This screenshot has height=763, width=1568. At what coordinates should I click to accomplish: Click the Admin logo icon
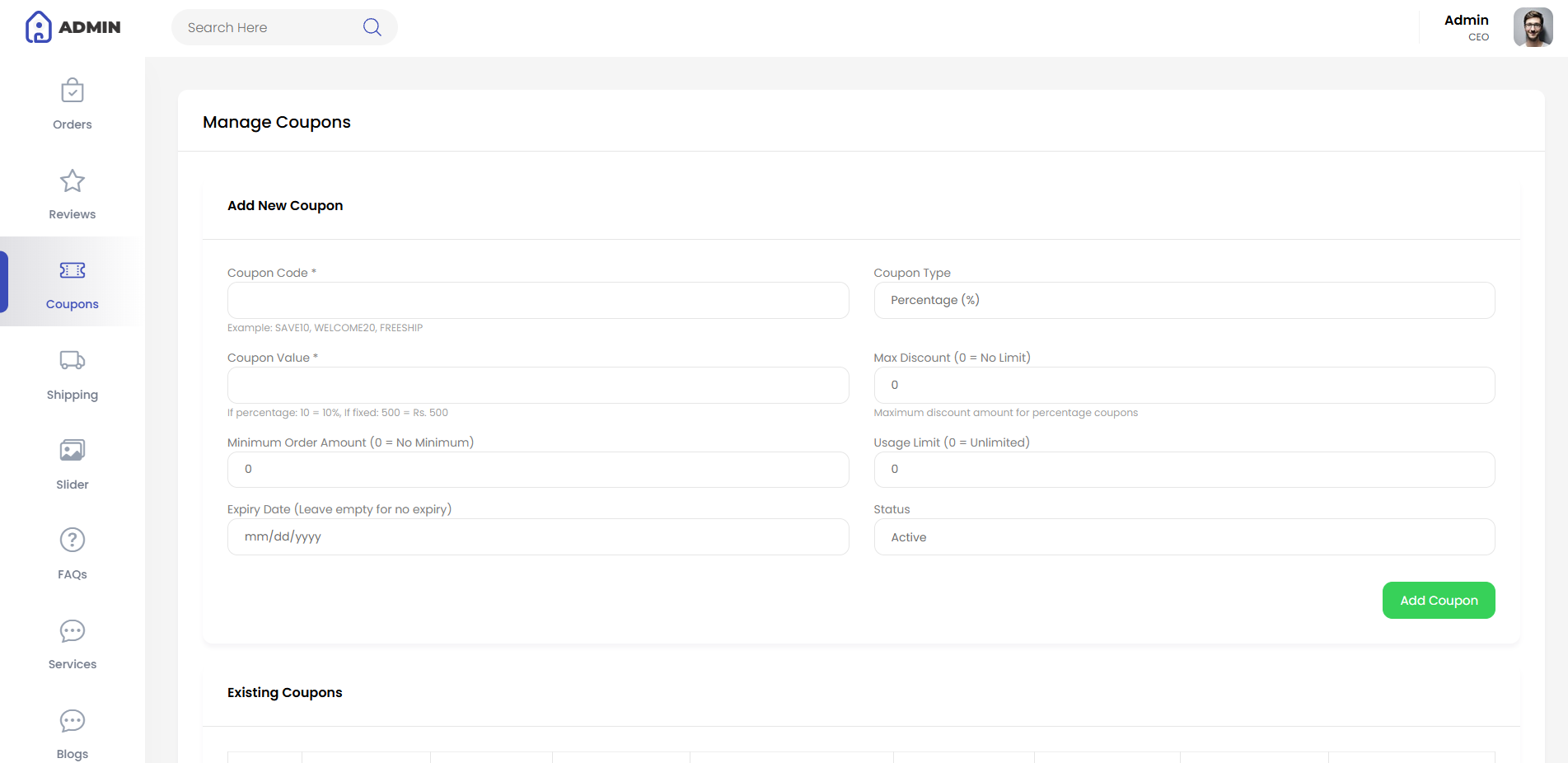(39, 27)
